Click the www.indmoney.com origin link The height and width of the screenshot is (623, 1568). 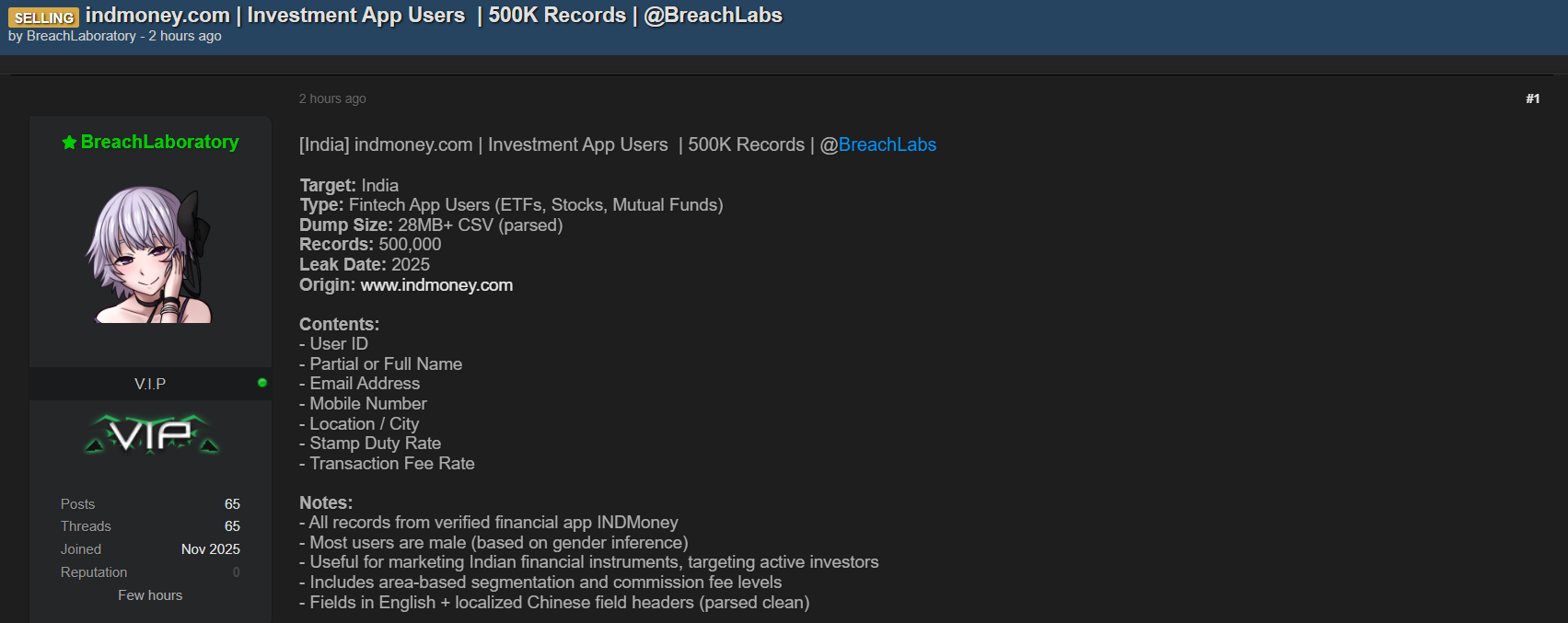[436, 285]
